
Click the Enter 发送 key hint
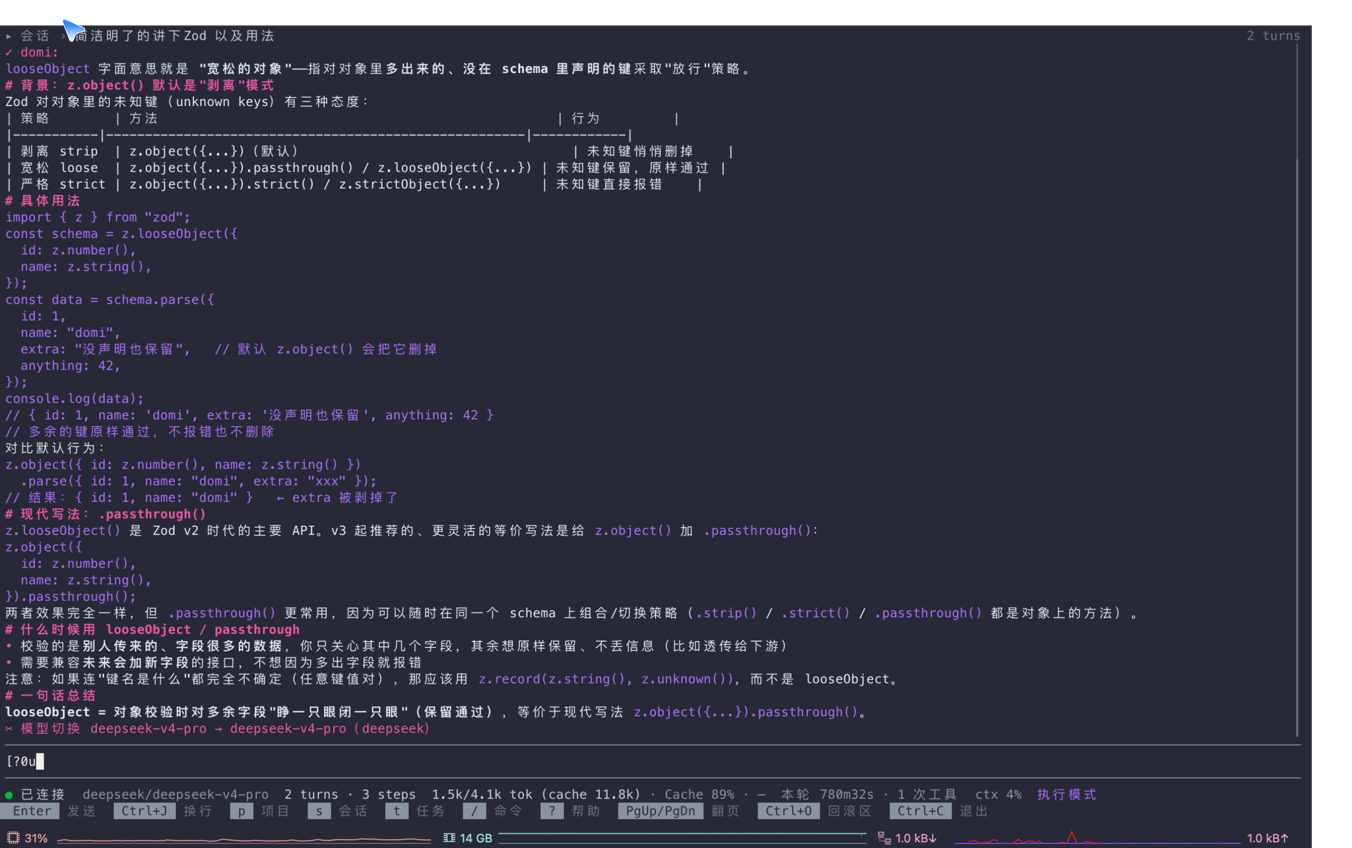tap(49, 811)
